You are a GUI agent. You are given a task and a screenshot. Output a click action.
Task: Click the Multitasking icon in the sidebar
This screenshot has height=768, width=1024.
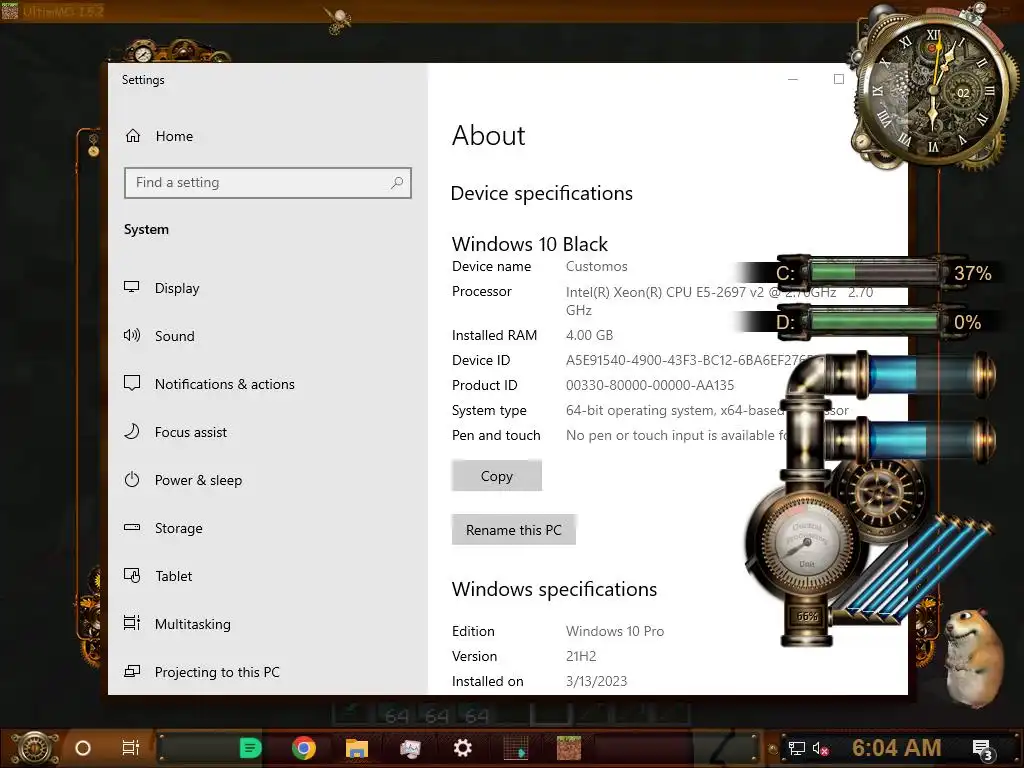tap(132, 624)
